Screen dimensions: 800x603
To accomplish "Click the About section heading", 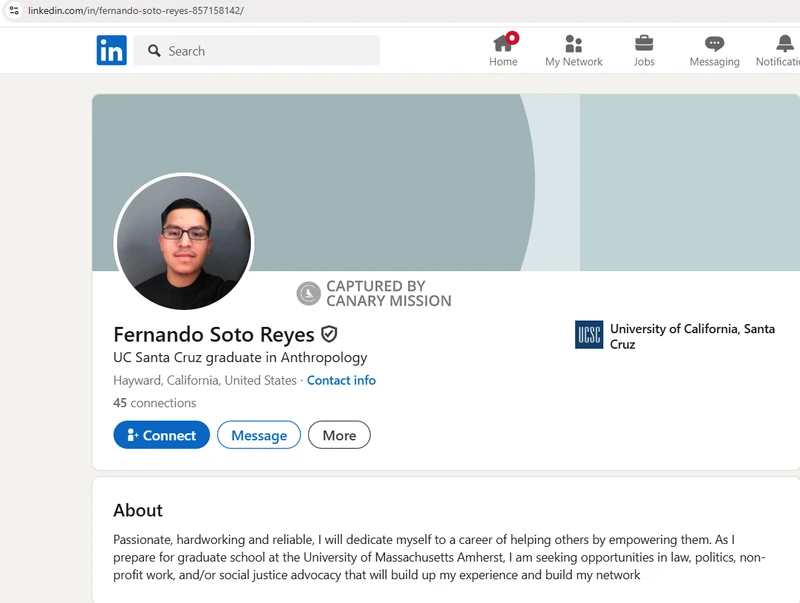I will 138,510.
